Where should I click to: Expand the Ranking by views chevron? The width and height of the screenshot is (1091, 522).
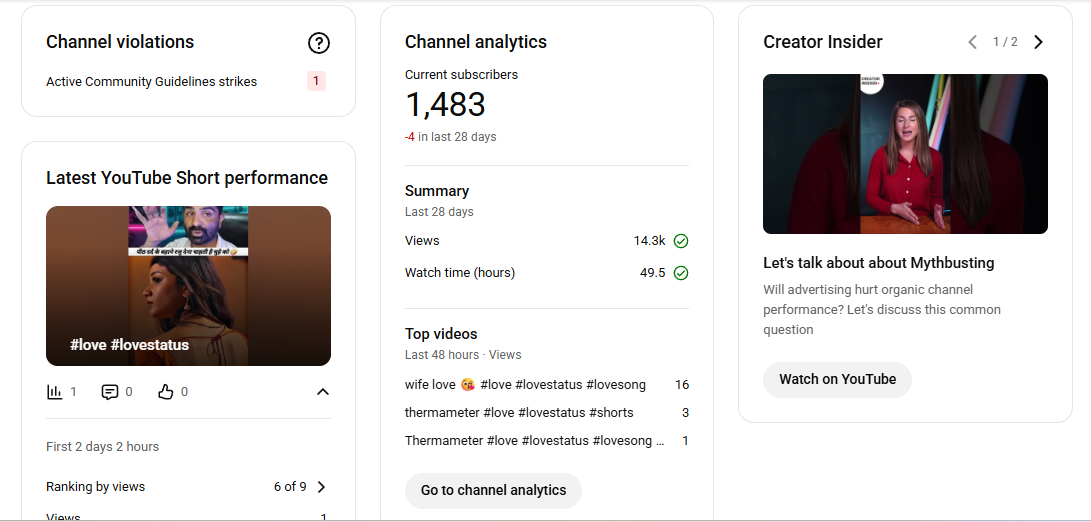tap(321, 487)
